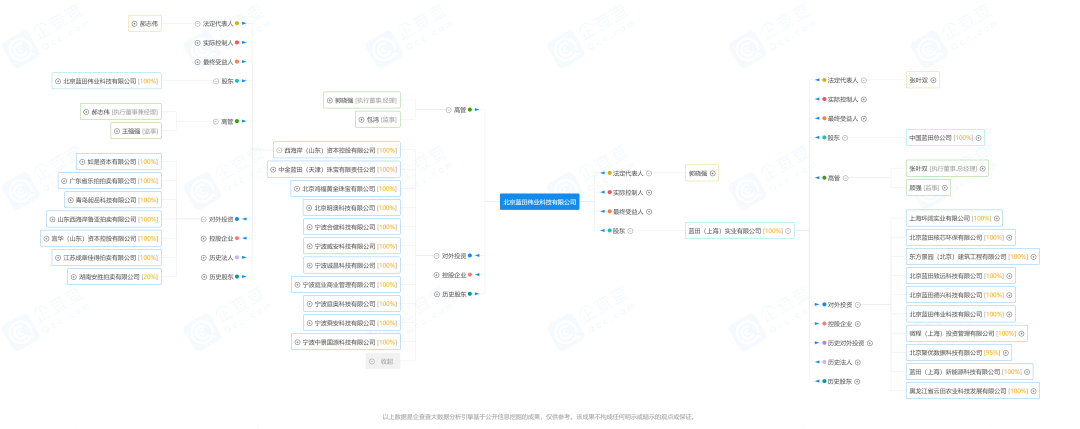
Task: Expand the 北京聚优数据科技有限公司 95% node
Action: click(x=1006, y=353)
